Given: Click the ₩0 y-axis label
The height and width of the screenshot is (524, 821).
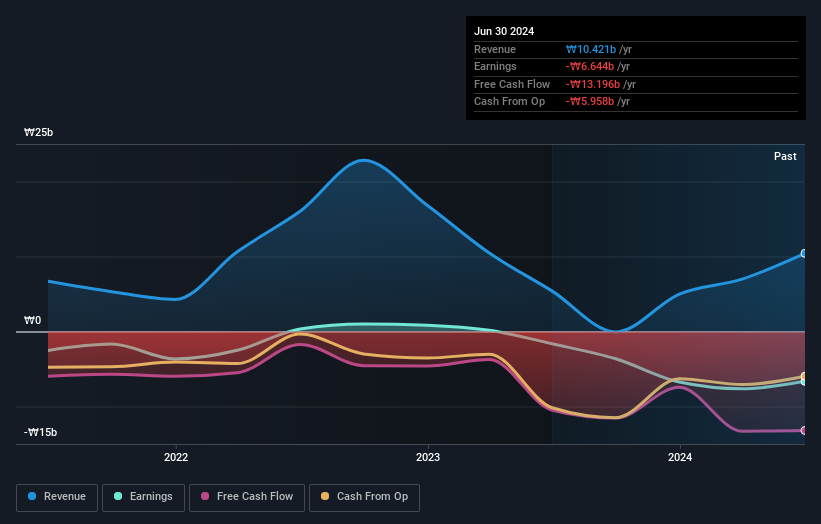Looking at the screenshot, I should (x=32, y=320).
